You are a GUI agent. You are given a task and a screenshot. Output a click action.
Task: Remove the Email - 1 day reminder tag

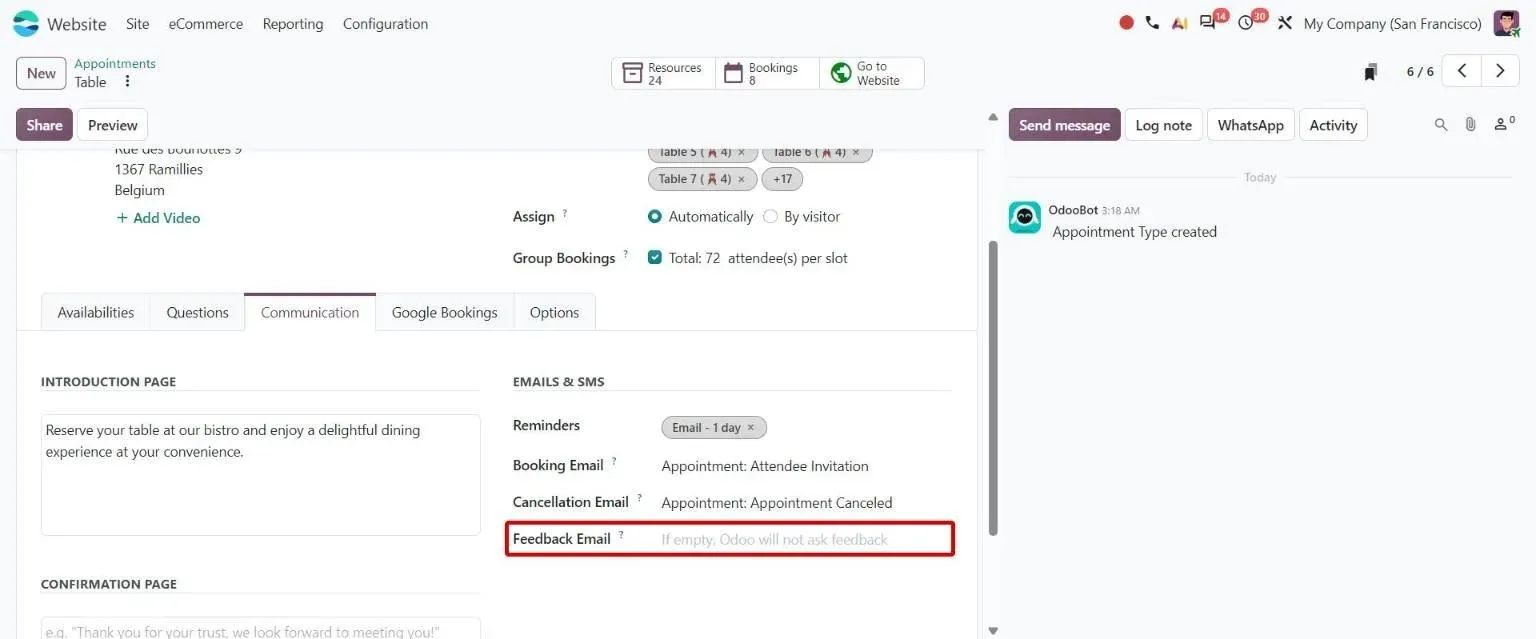[x=751, y=428]
